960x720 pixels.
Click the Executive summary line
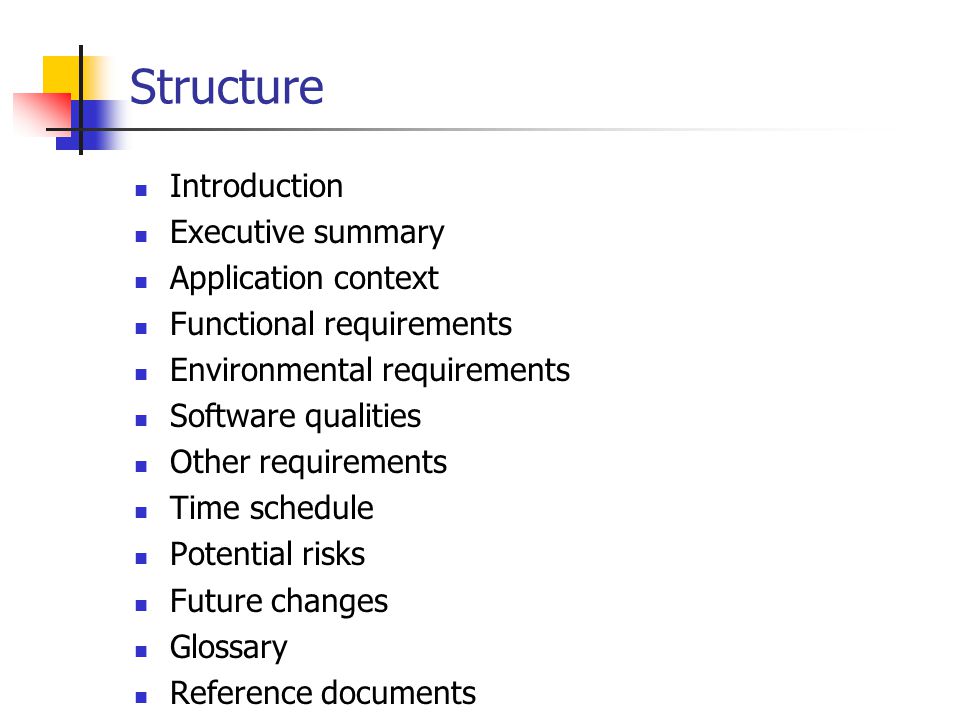307,233
